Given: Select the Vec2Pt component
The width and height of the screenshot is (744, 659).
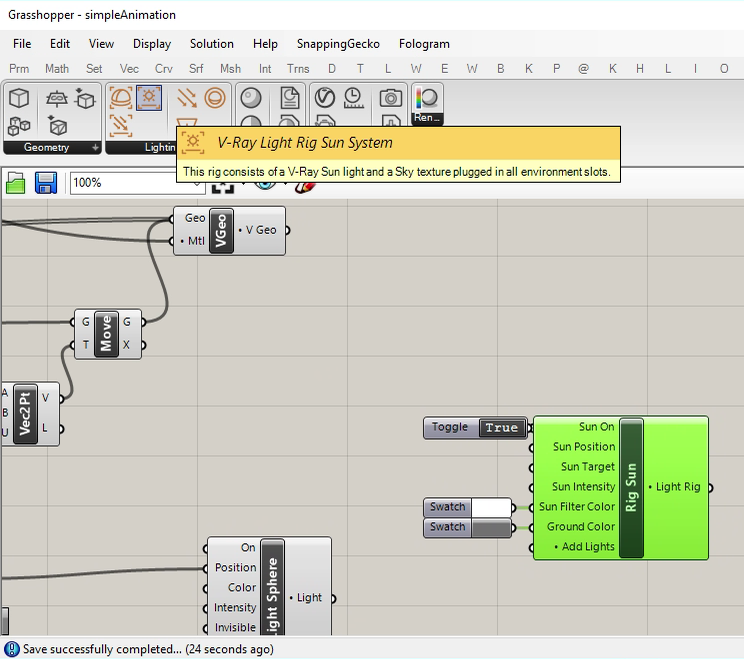Looking at the screenshot, I should coord(25,414).
